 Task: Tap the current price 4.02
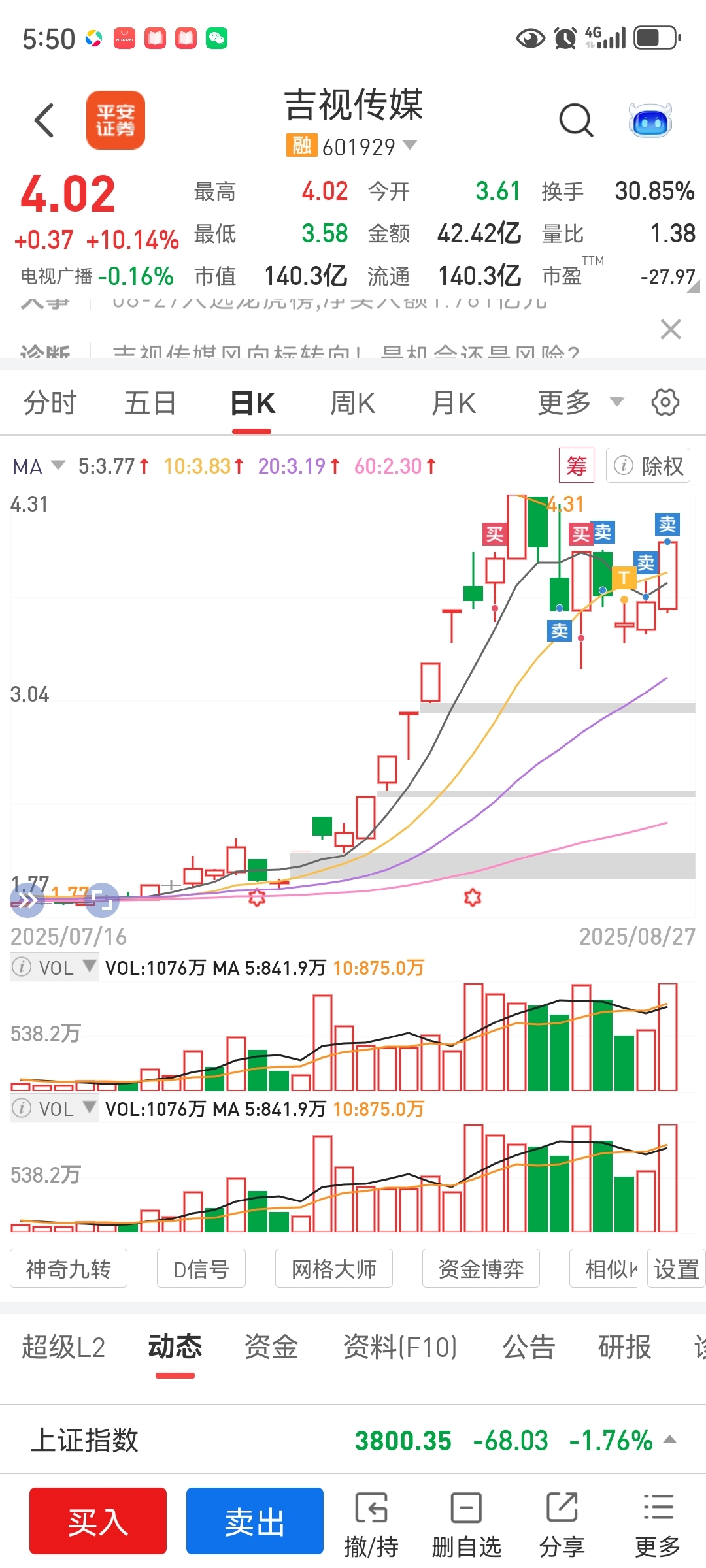(67, 195)
